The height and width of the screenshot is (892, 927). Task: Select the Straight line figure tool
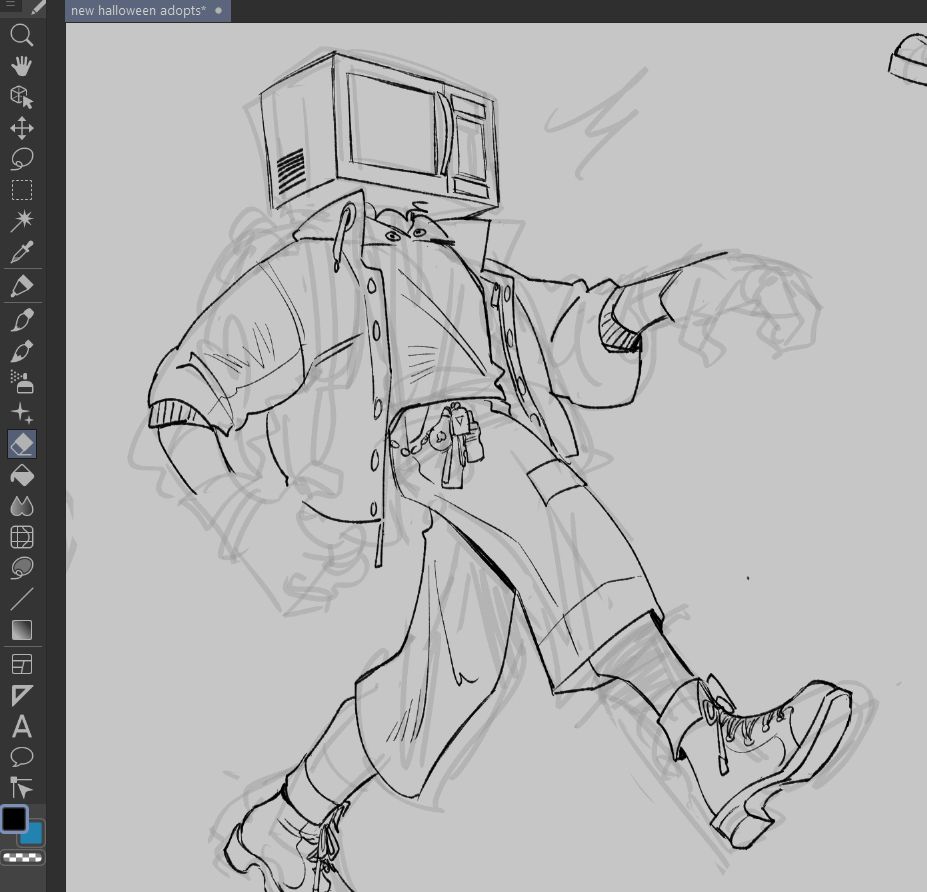click(22, 599)
